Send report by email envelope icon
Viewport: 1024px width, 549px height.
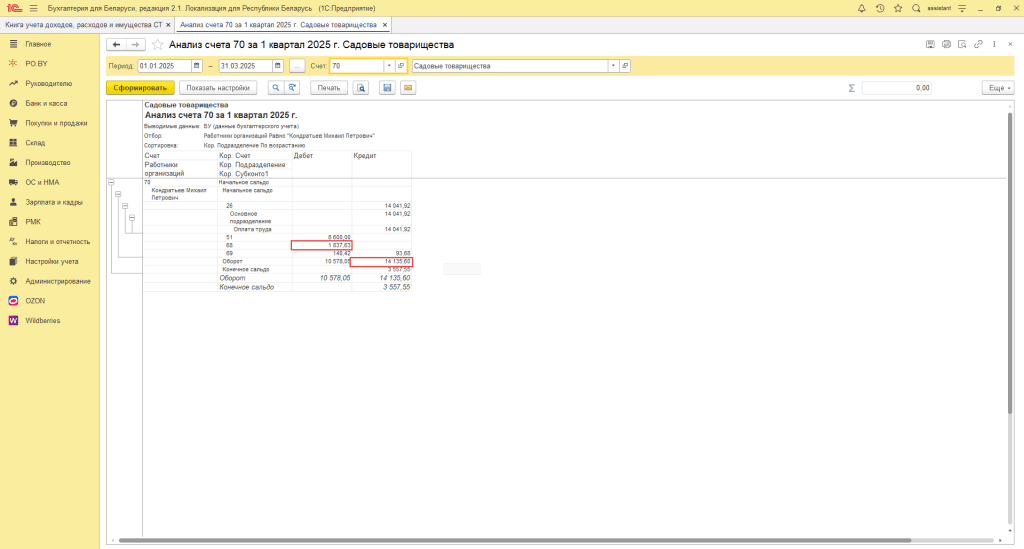tap(408, 87)
